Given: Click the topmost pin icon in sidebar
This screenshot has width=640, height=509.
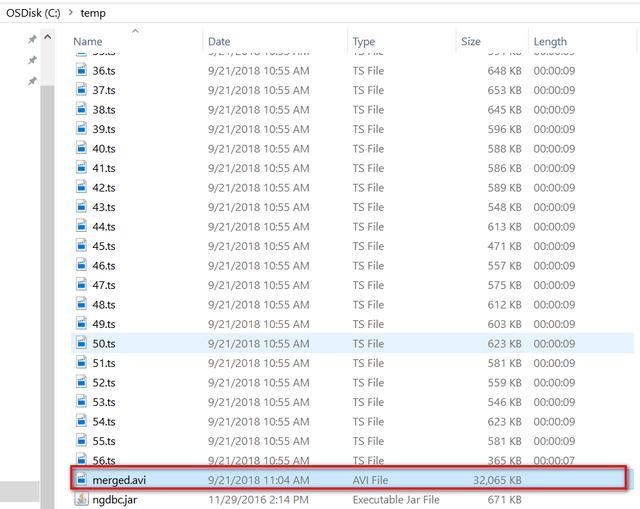Looking at the screenshot, I should pos(32,40).
